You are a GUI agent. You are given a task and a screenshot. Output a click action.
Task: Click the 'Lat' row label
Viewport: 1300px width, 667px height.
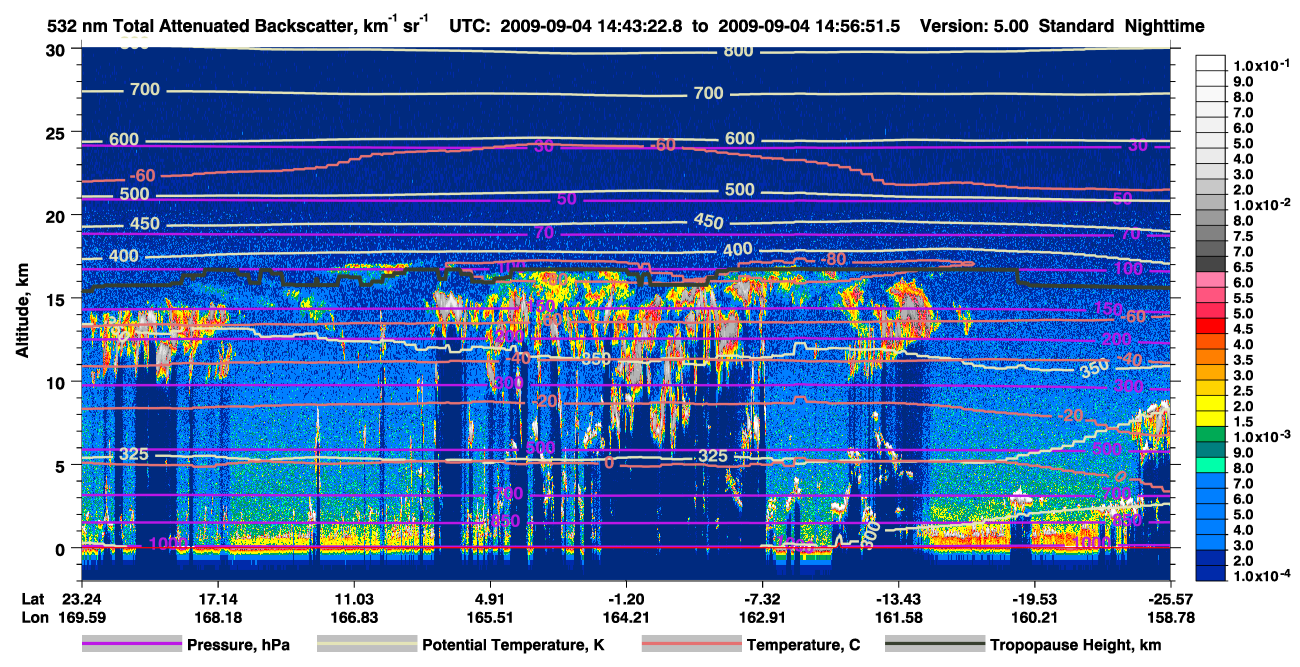tap(32, 598)
